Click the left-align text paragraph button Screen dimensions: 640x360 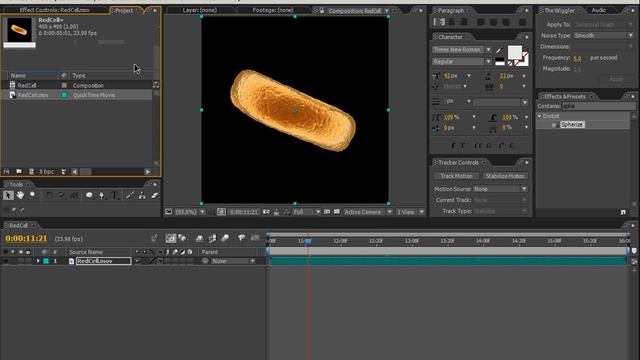[440, 22]
